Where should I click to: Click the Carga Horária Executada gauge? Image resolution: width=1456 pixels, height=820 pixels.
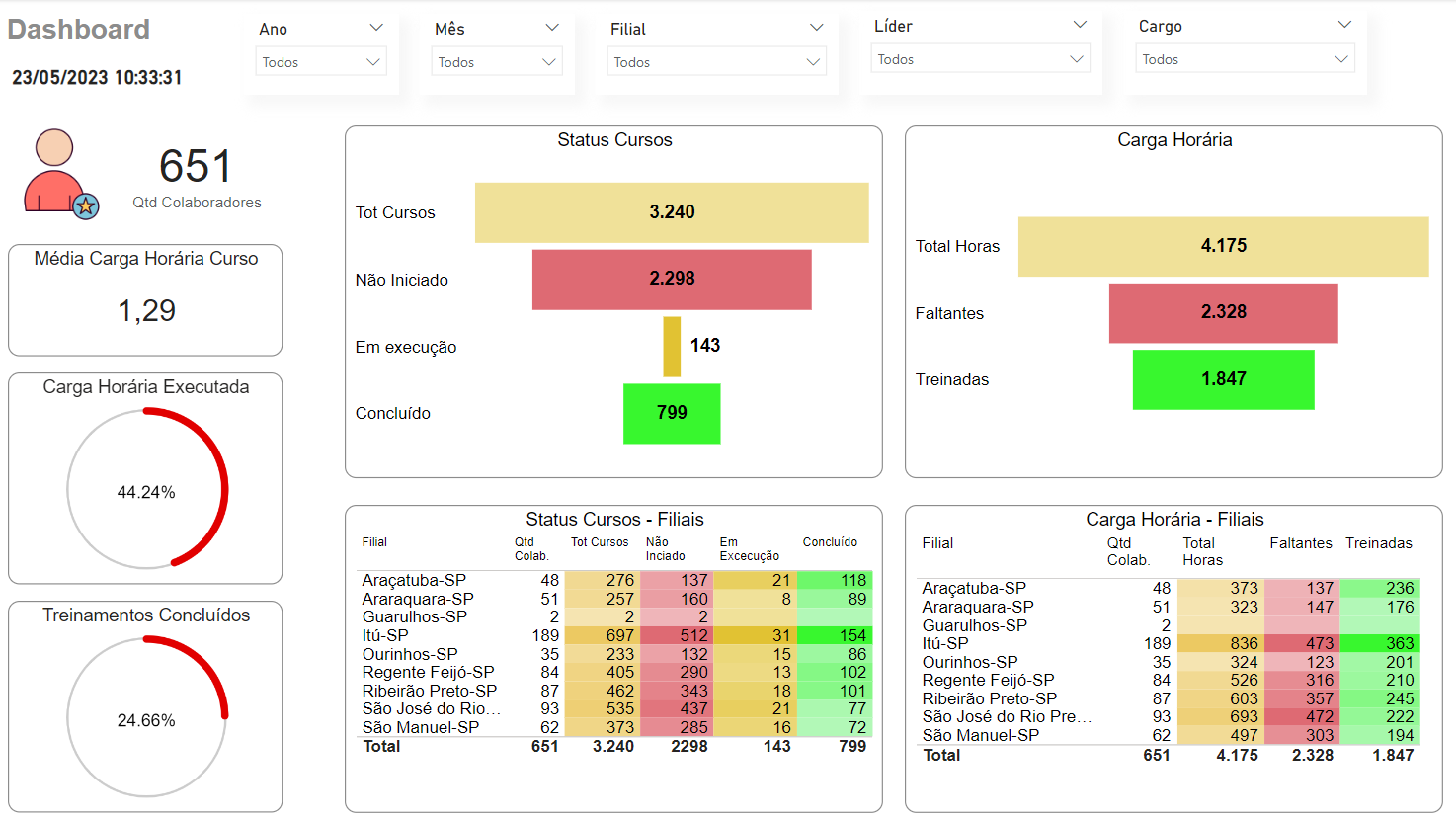click(146, 490)
